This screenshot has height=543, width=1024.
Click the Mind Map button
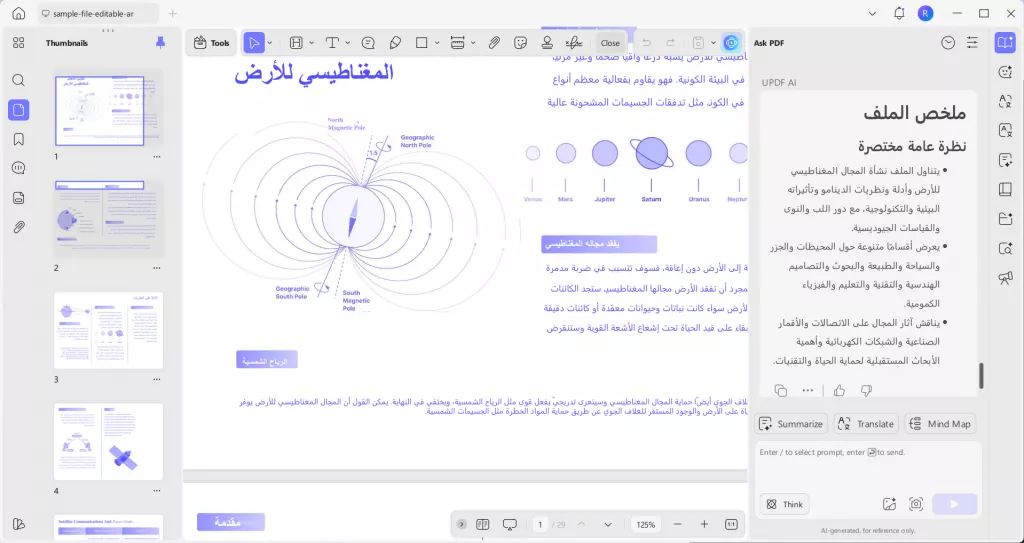click(x=940, y=423)
